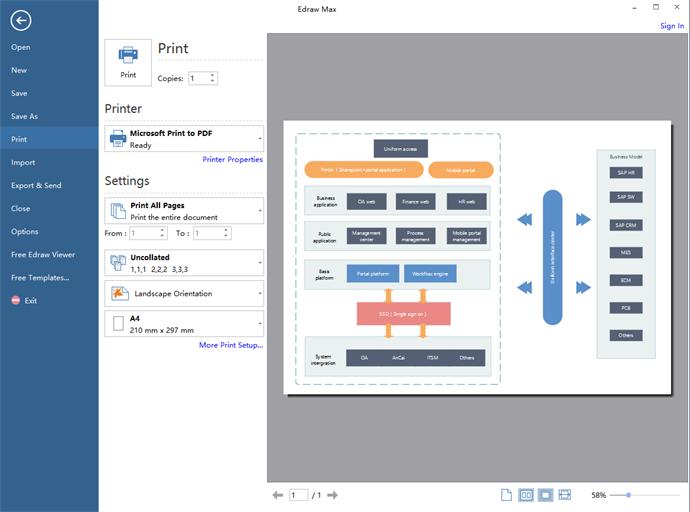Click the Uncollated pages icon
690x512 pixels.
tap(118, 263)
